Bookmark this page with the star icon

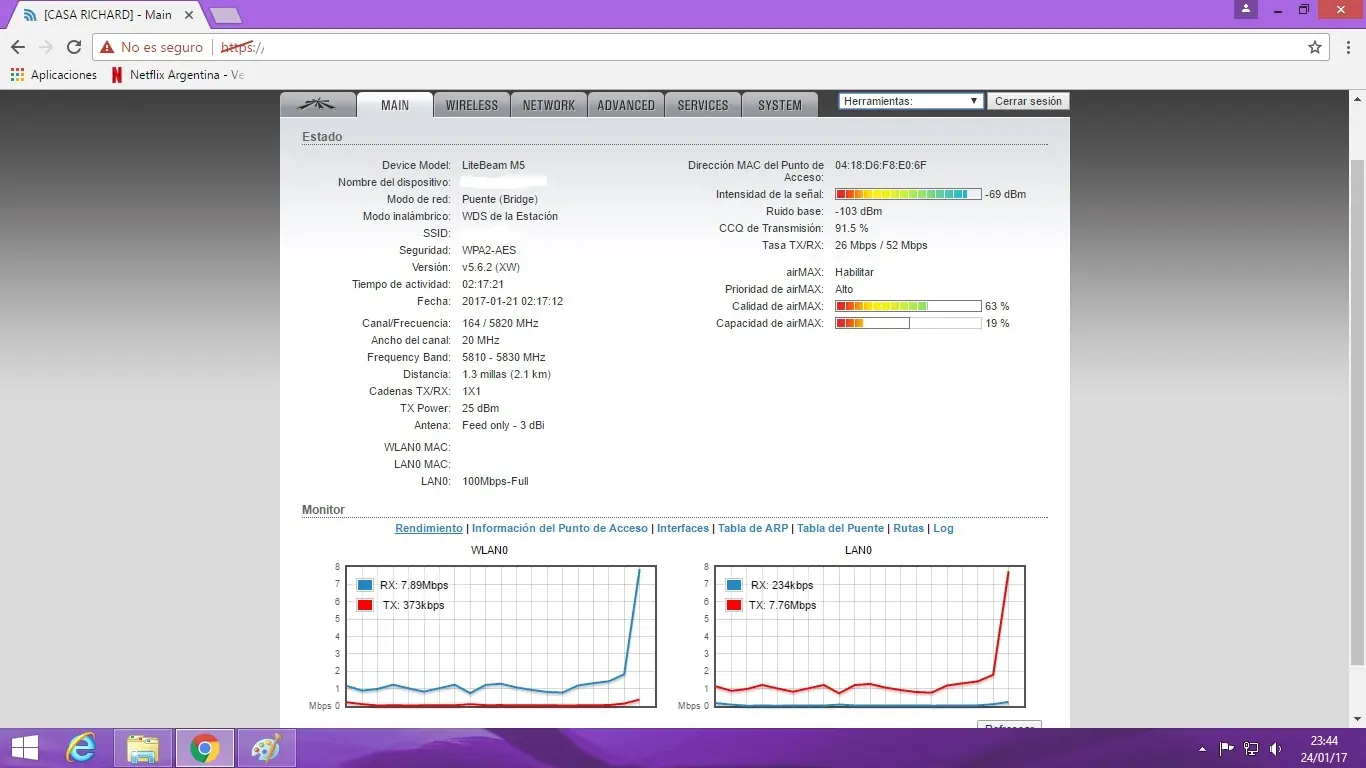click(1315, 47)
